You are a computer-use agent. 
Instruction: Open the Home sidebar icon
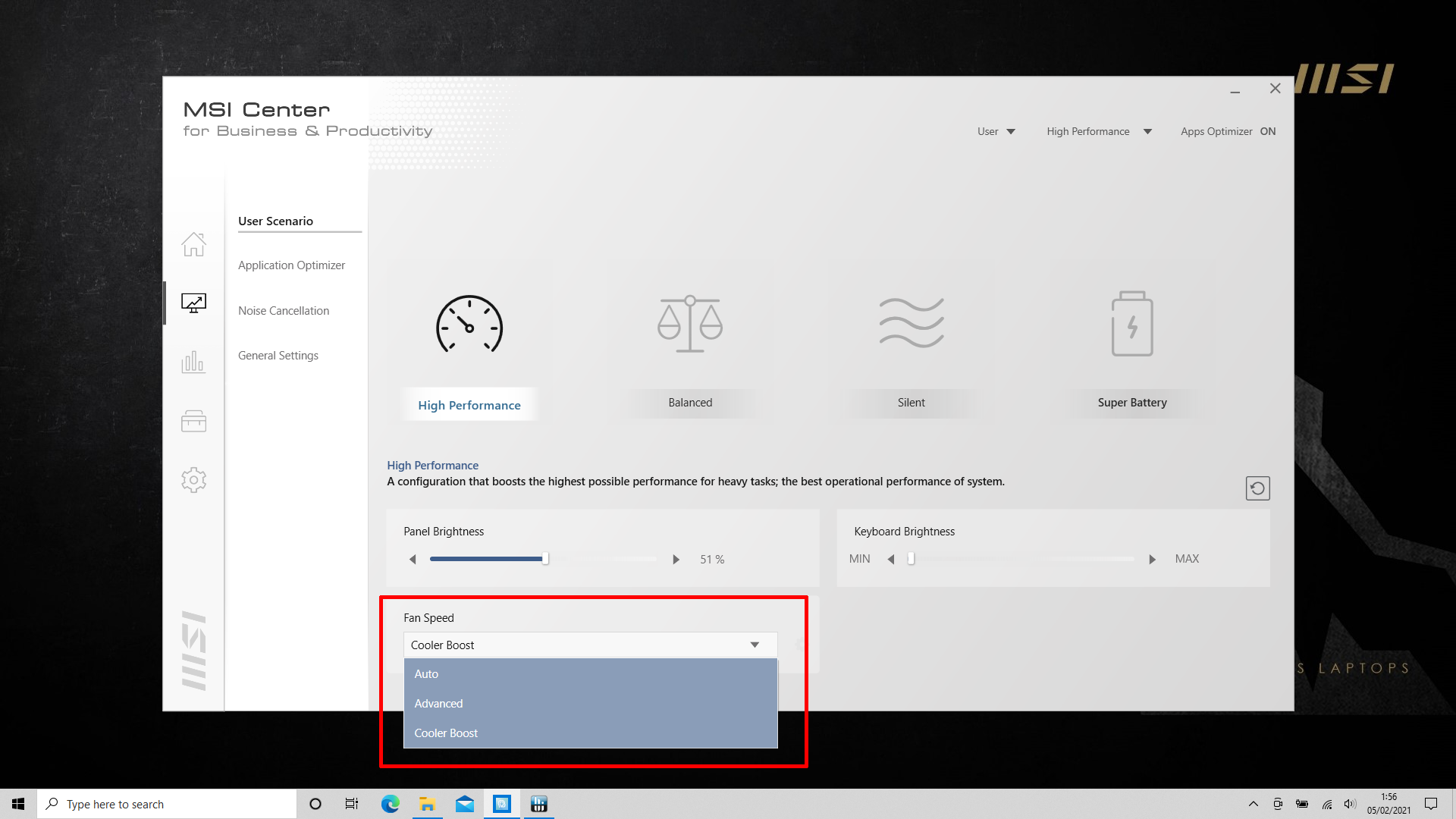(x=193, y=244)
